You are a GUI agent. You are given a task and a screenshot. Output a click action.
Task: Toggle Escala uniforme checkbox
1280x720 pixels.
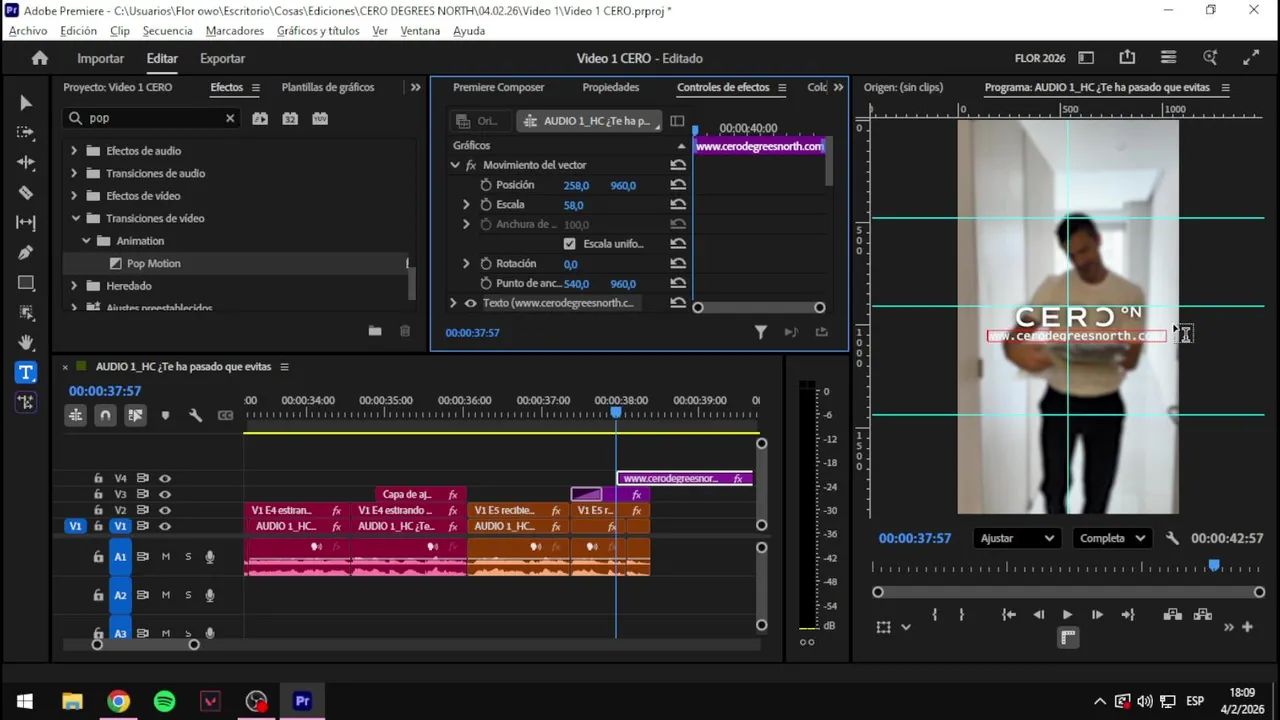(569, 244)
